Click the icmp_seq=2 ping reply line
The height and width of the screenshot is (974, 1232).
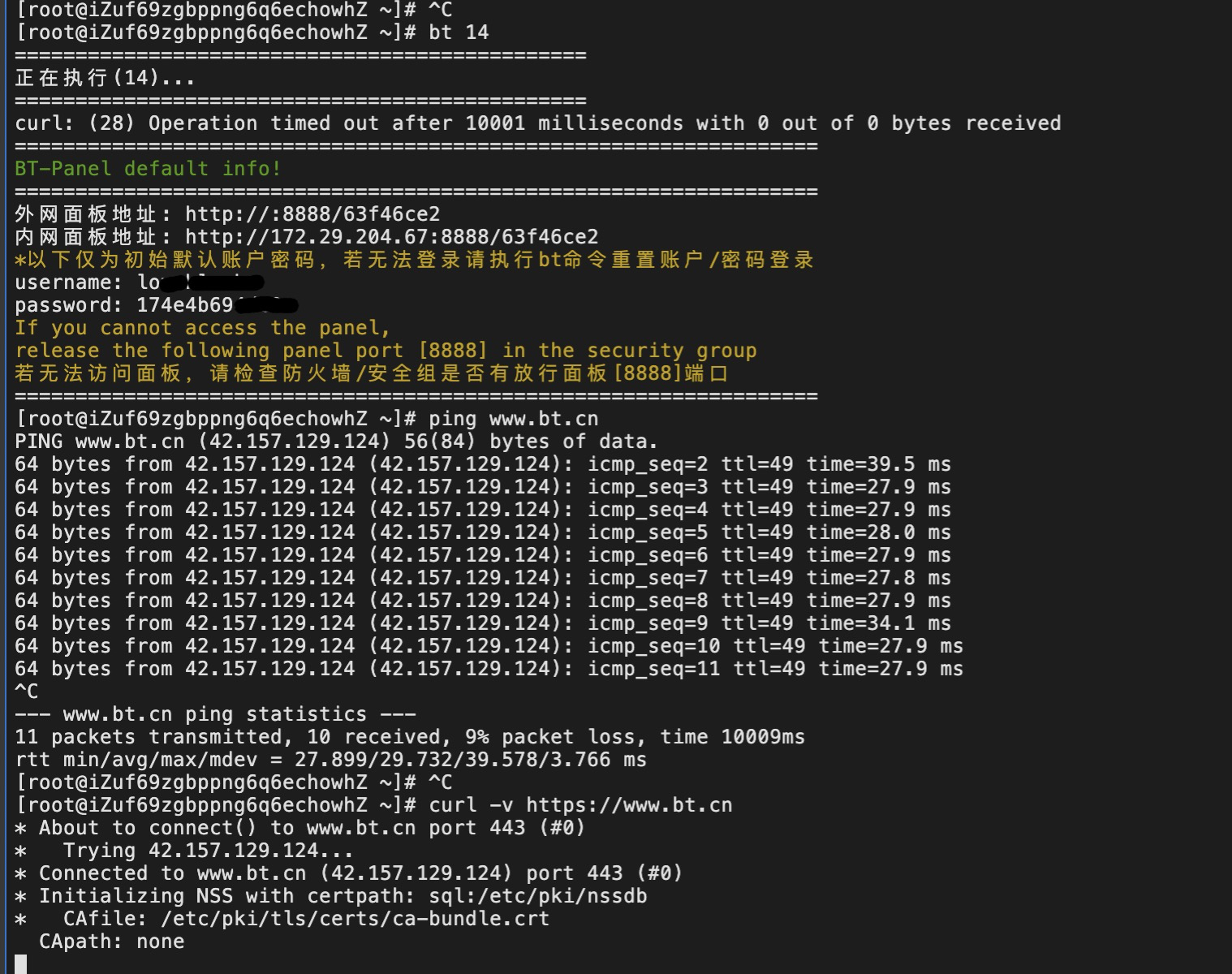(483, 464)
